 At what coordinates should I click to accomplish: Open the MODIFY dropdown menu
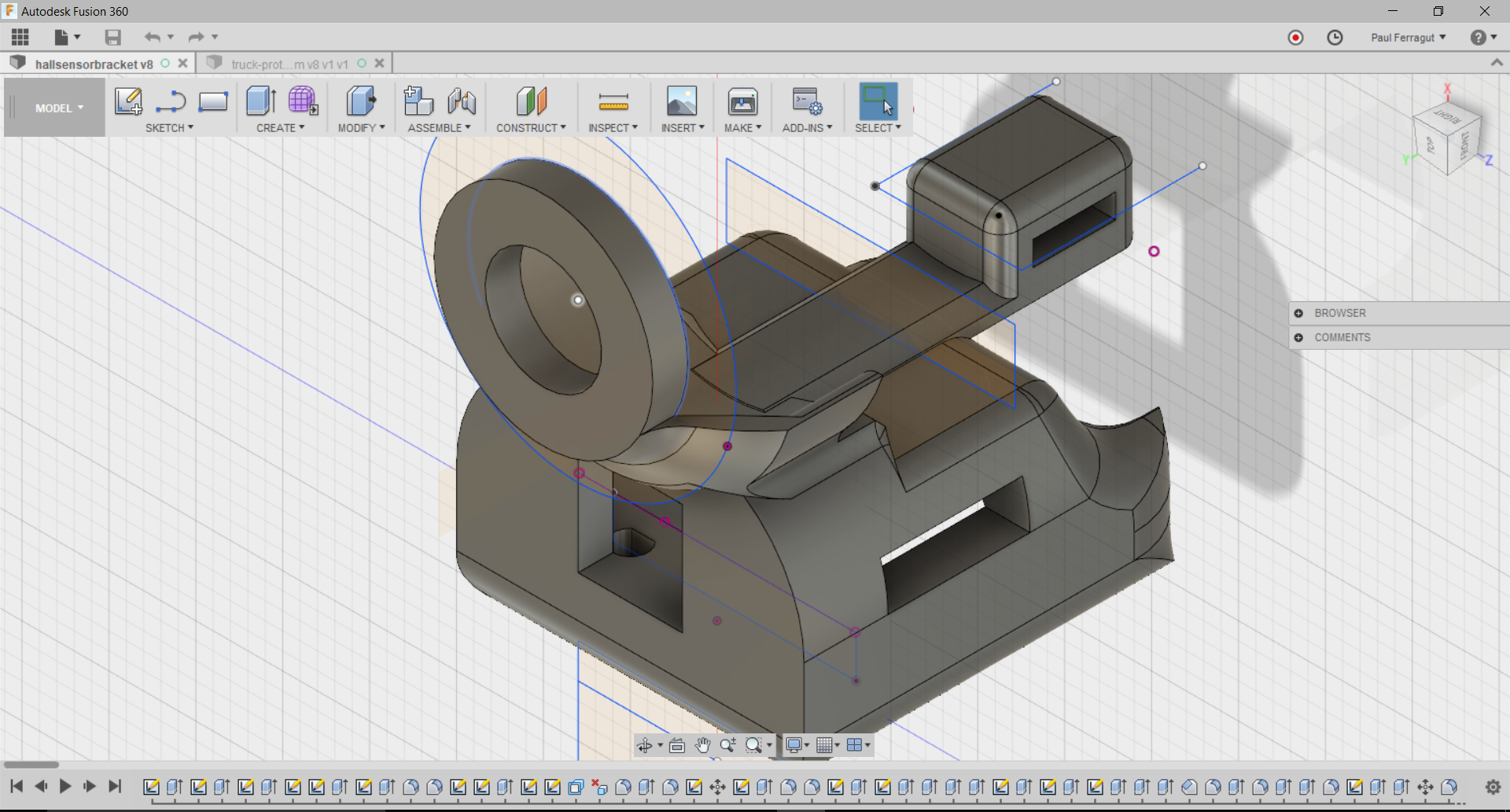[x=361, y=128]
